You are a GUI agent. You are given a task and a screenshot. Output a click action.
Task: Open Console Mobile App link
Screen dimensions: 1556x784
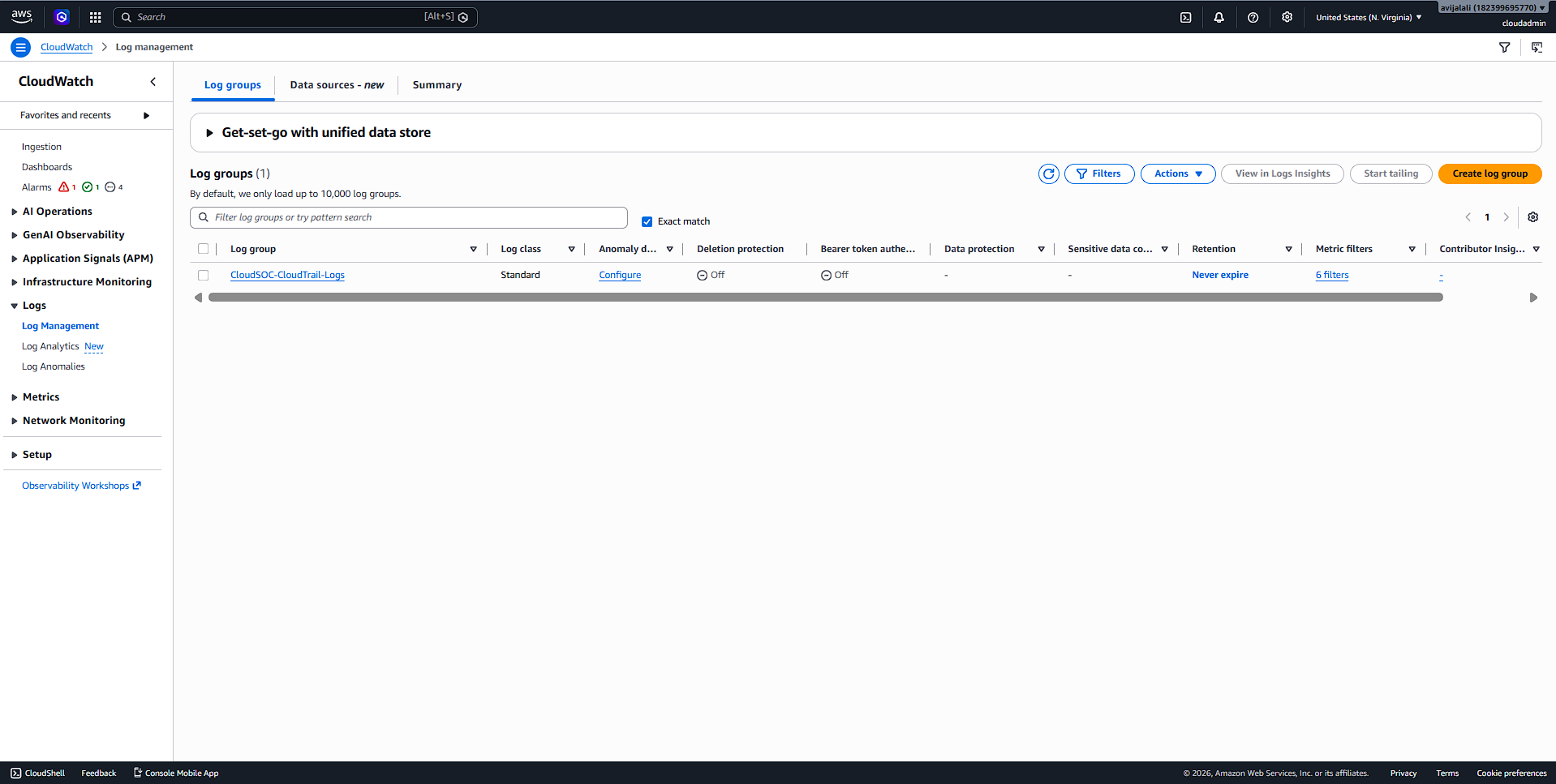176,773
